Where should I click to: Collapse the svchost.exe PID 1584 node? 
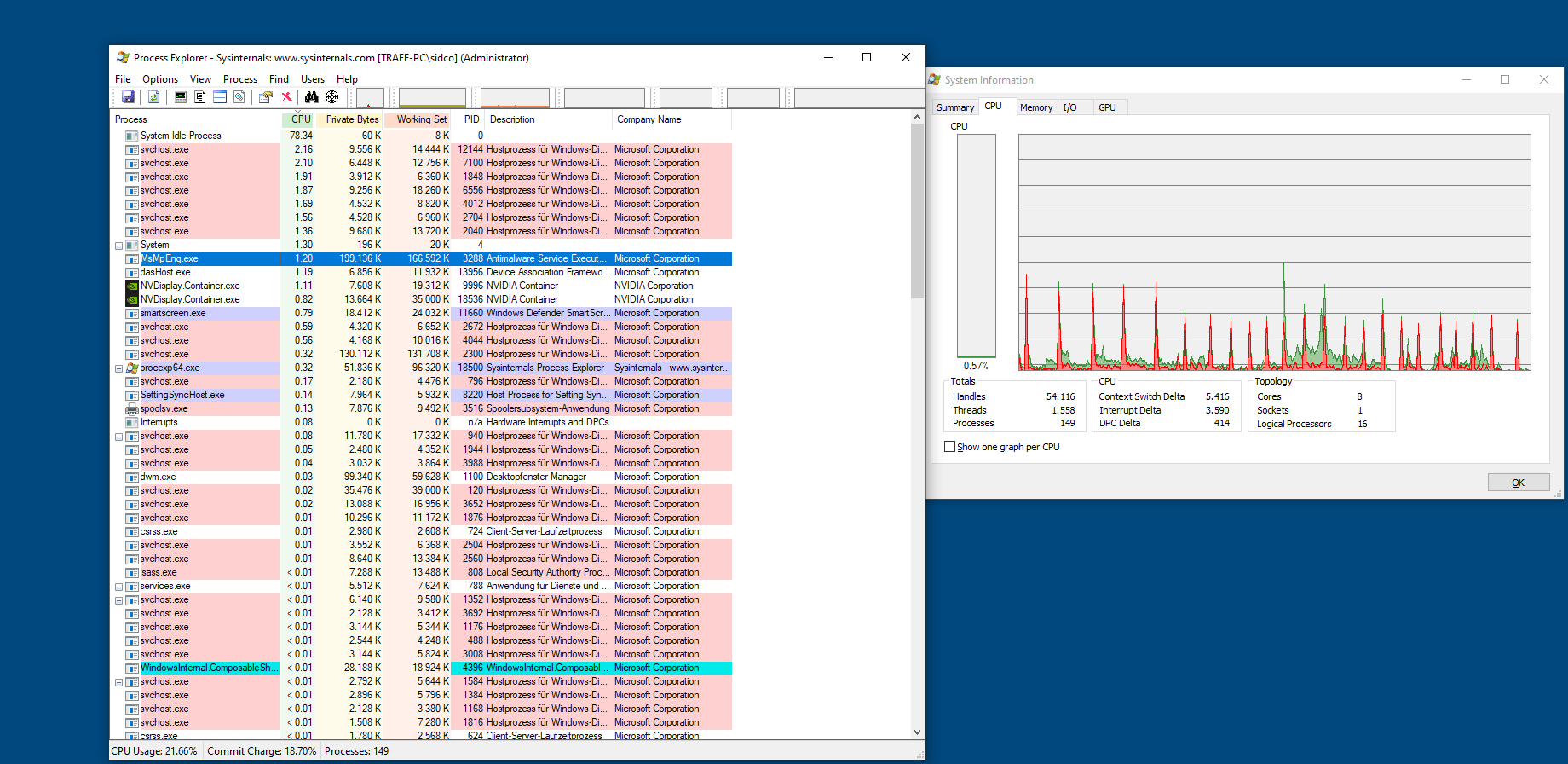tap(118, 682)
